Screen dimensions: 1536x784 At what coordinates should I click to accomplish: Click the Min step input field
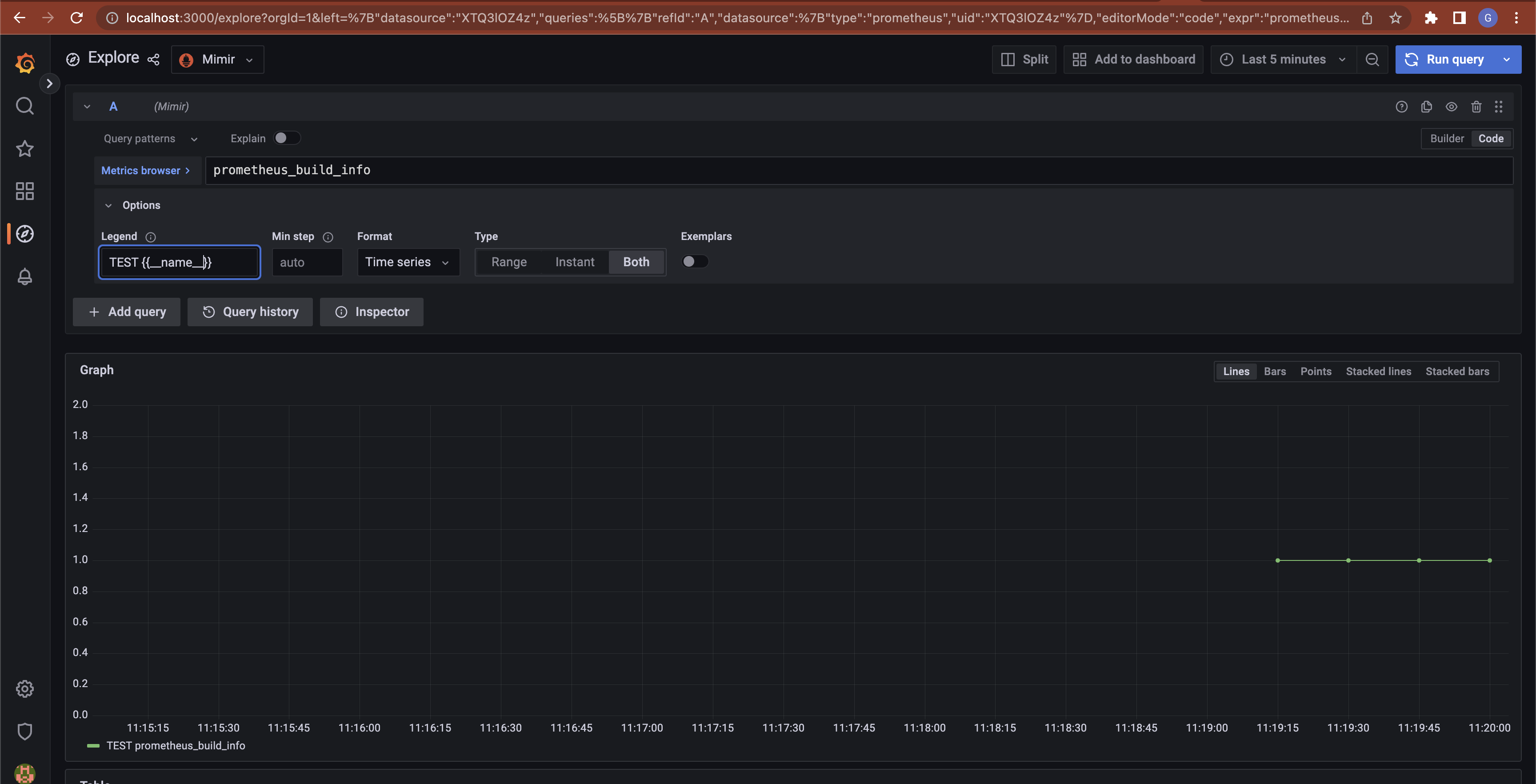[x=307, y=262]
